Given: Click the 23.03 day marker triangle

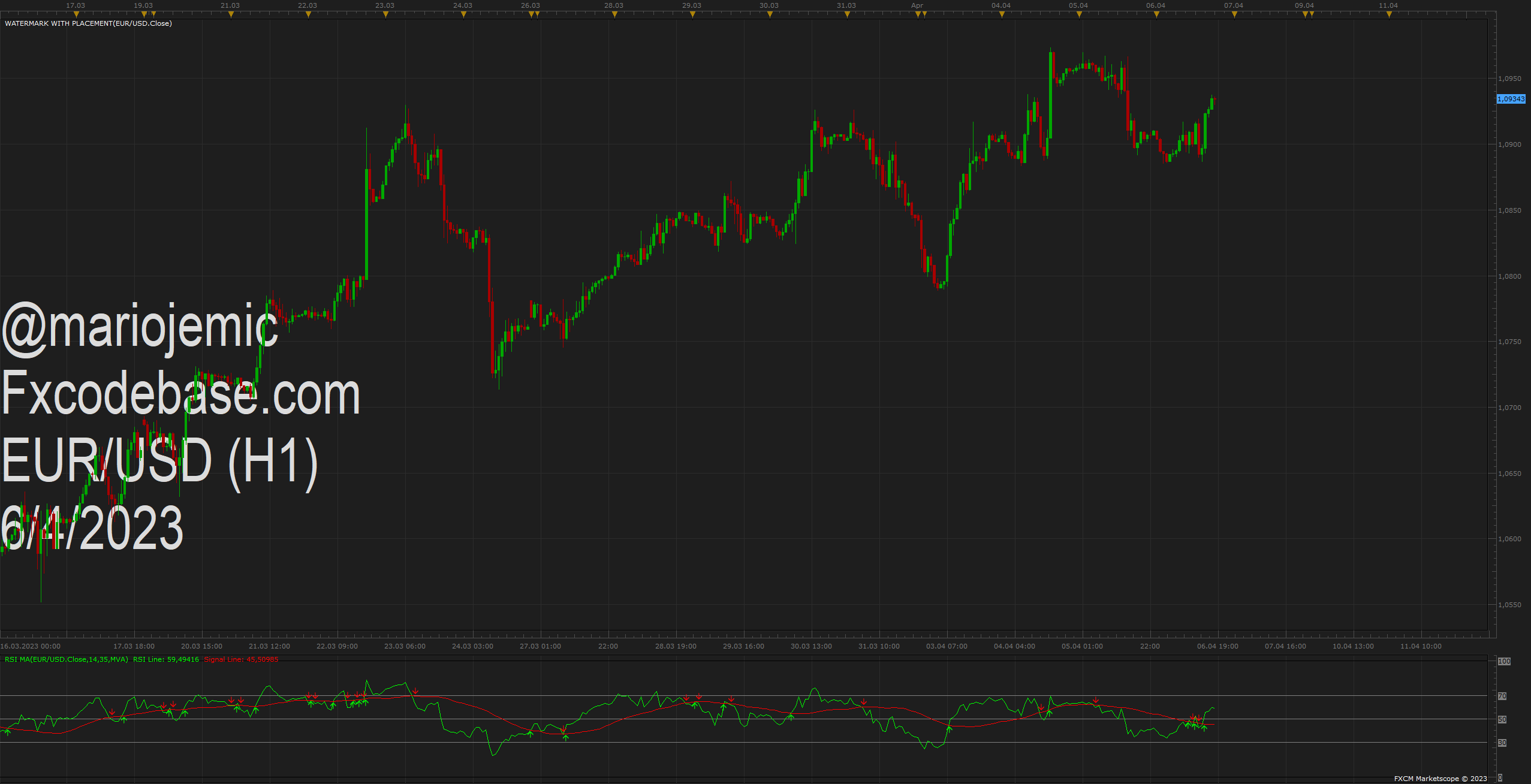Looking at the screenshot, I should (x=385, y=14).
